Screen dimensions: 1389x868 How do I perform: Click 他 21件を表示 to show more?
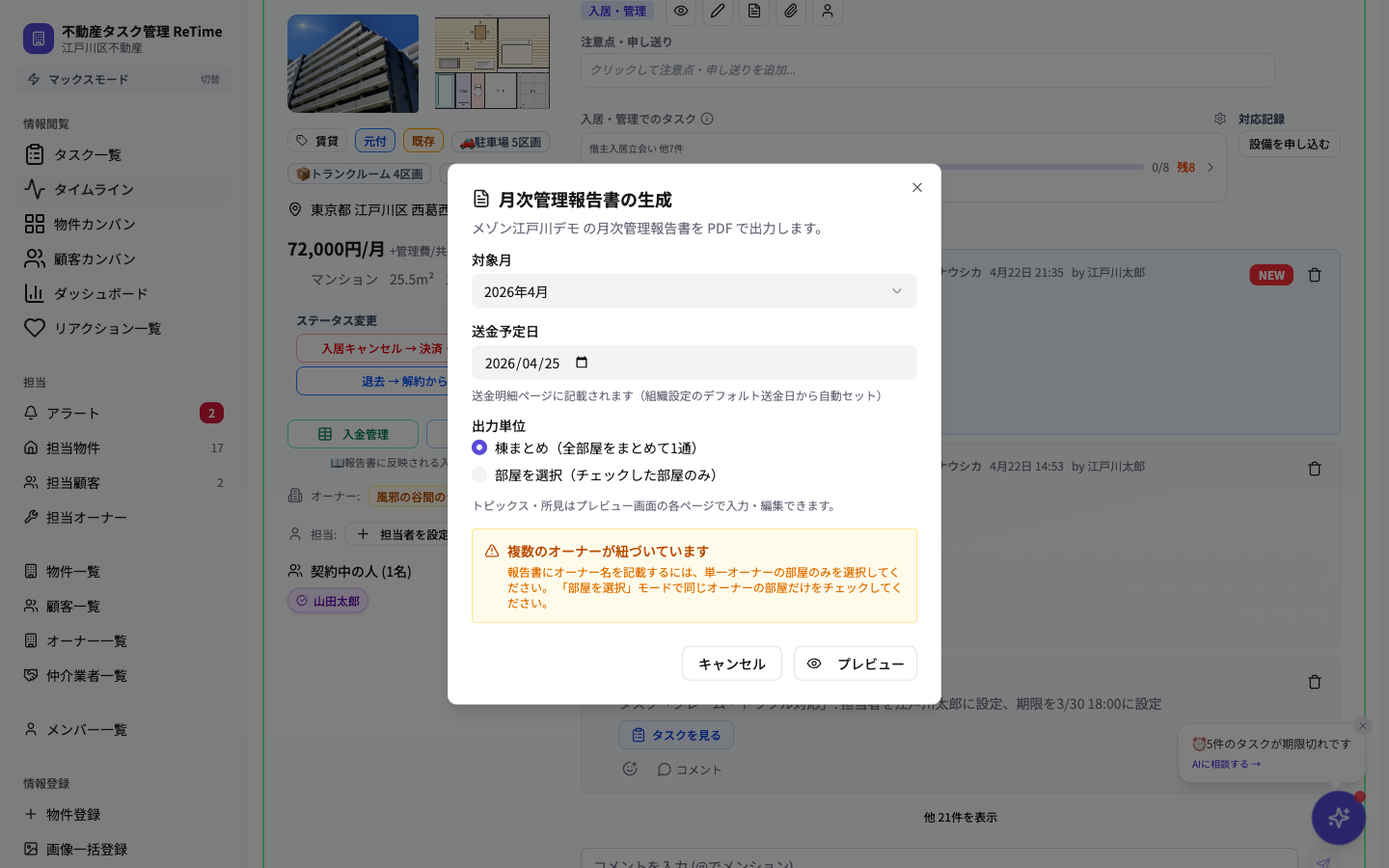[x=961, y=817]
